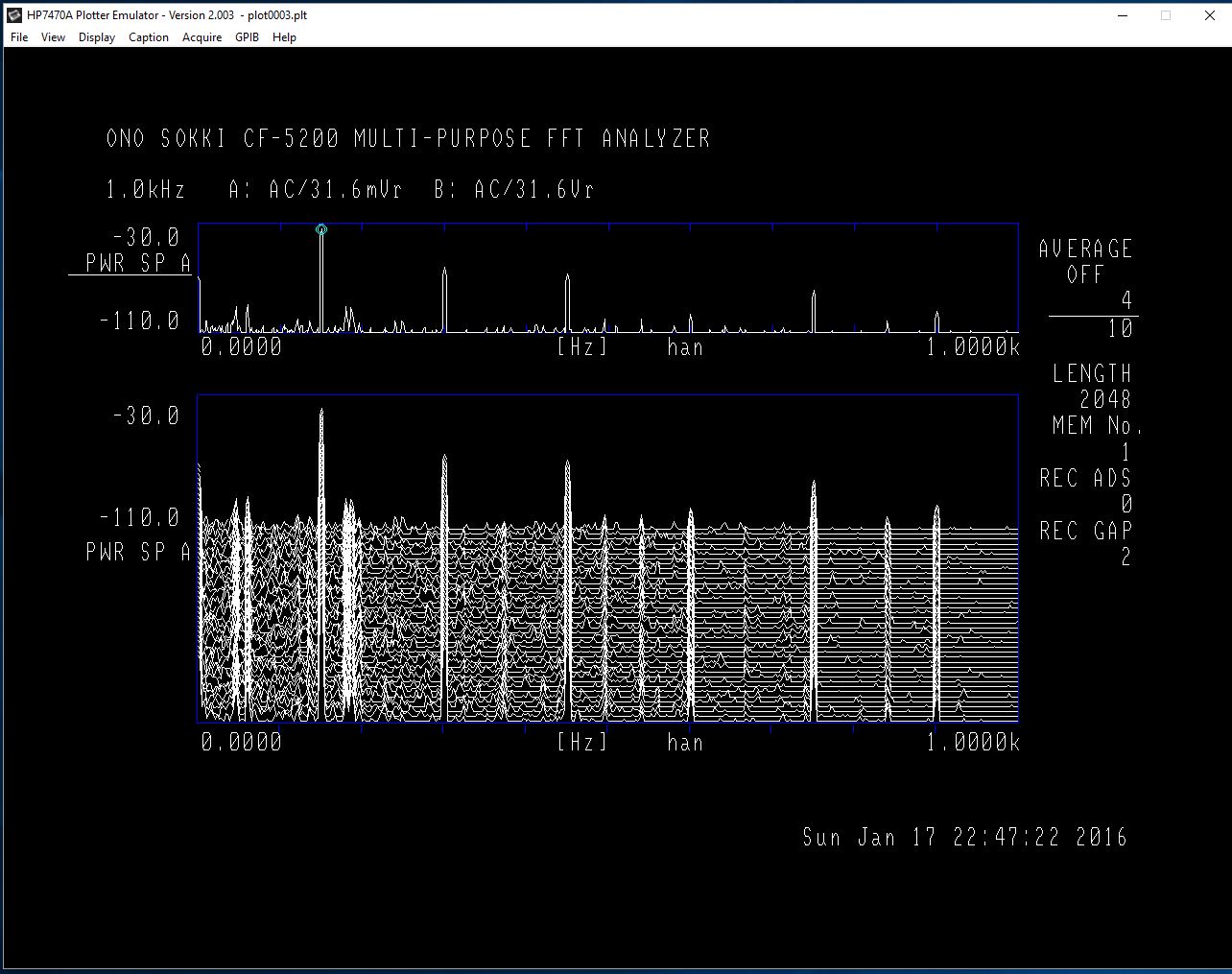Click the 'LENGTH' label
The height and width of the screenshot is (974, 1232).
click(x=1092, y=373)
